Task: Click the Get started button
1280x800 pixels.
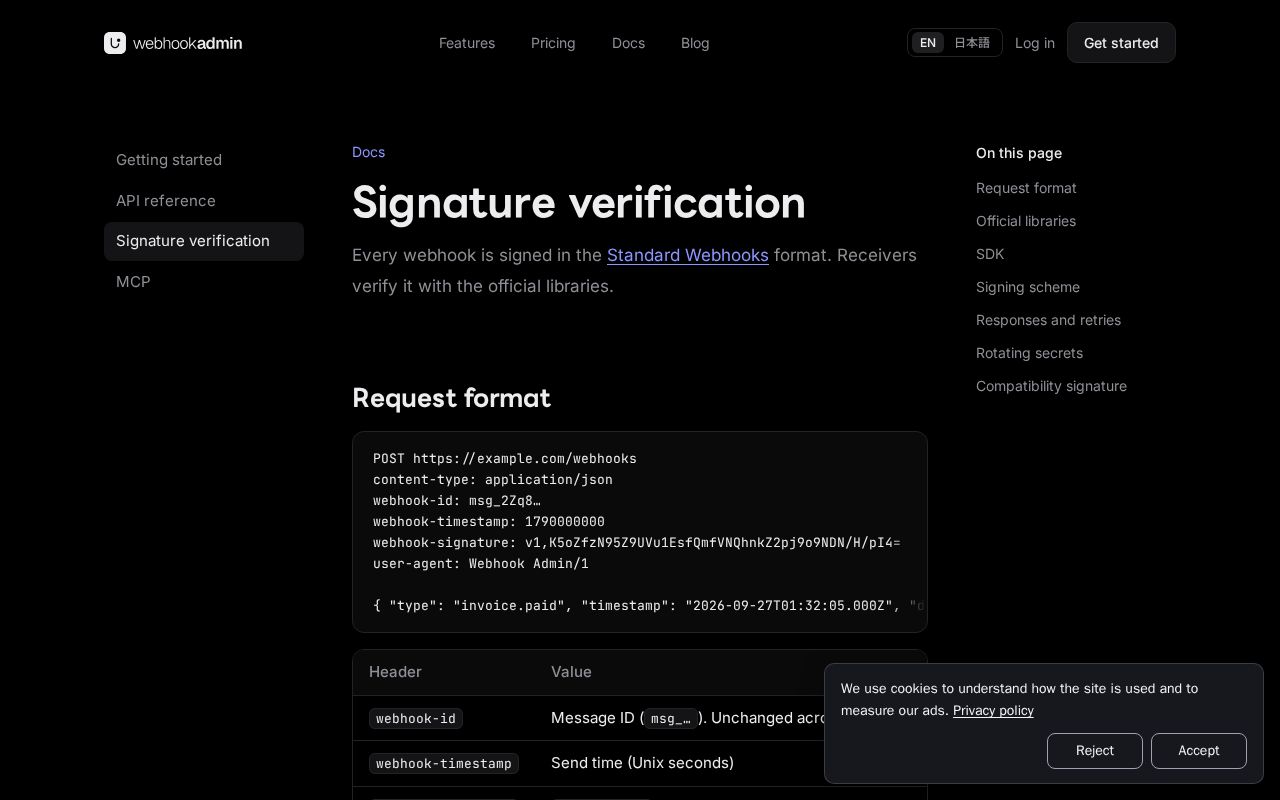Action: pyautogui.click(x=1121, y=43)
